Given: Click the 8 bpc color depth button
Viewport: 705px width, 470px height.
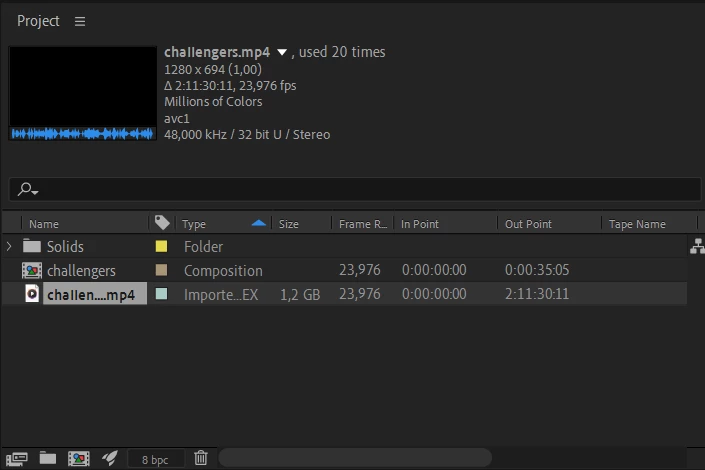Looking at the screenshot, I should (x=155, y=460).
